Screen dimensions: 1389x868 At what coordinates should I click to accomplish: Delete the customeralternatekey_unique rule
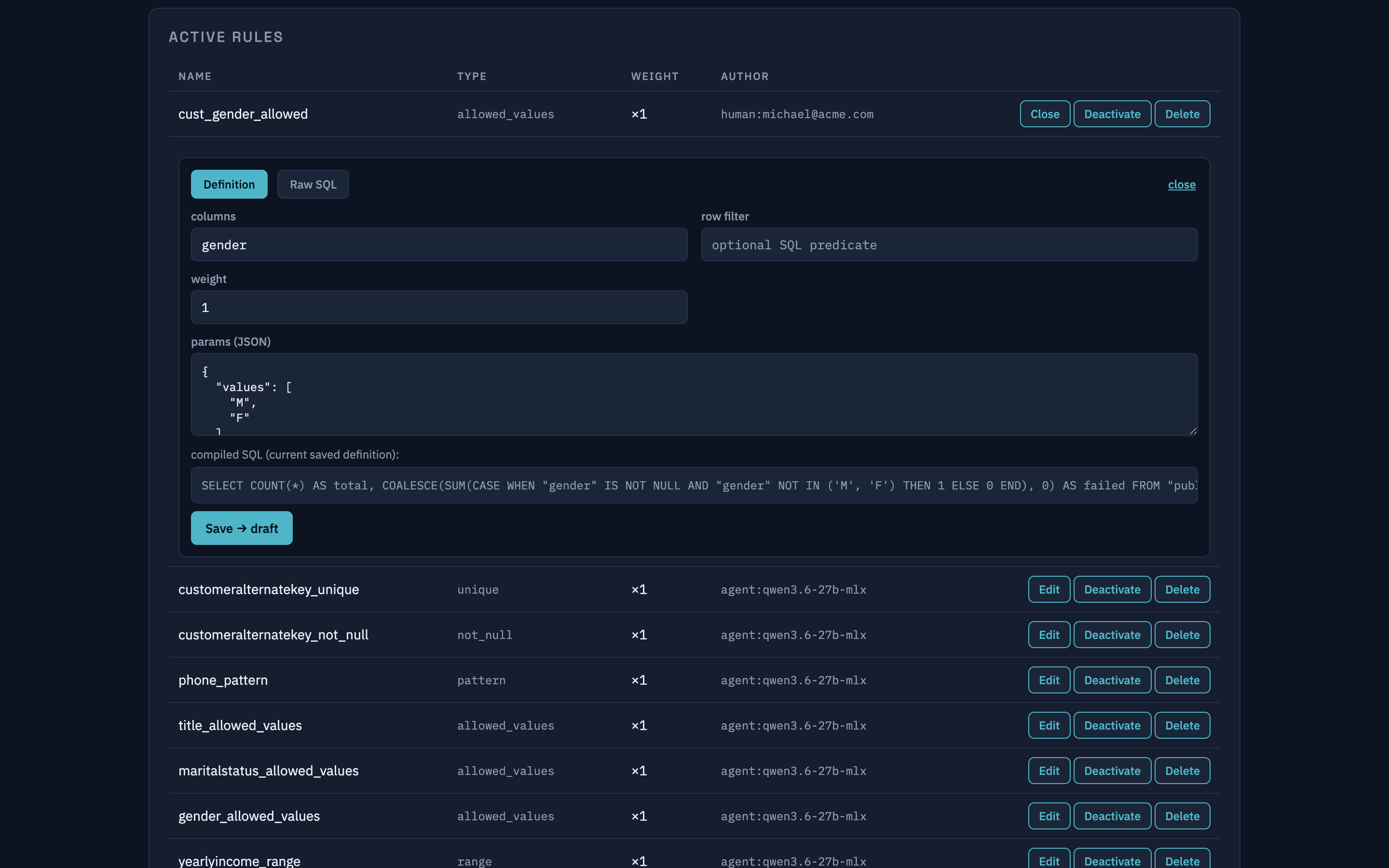tap(1183, 589)
